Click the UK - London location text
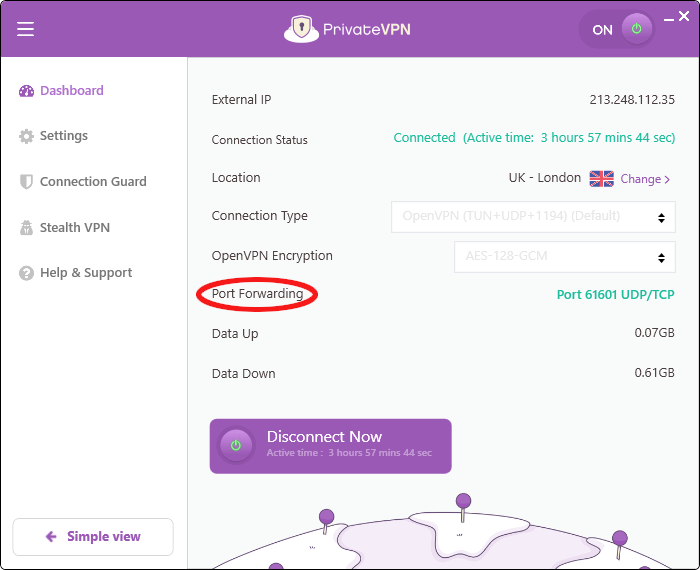Screen dimensions: 700x570 pos(545,178)
